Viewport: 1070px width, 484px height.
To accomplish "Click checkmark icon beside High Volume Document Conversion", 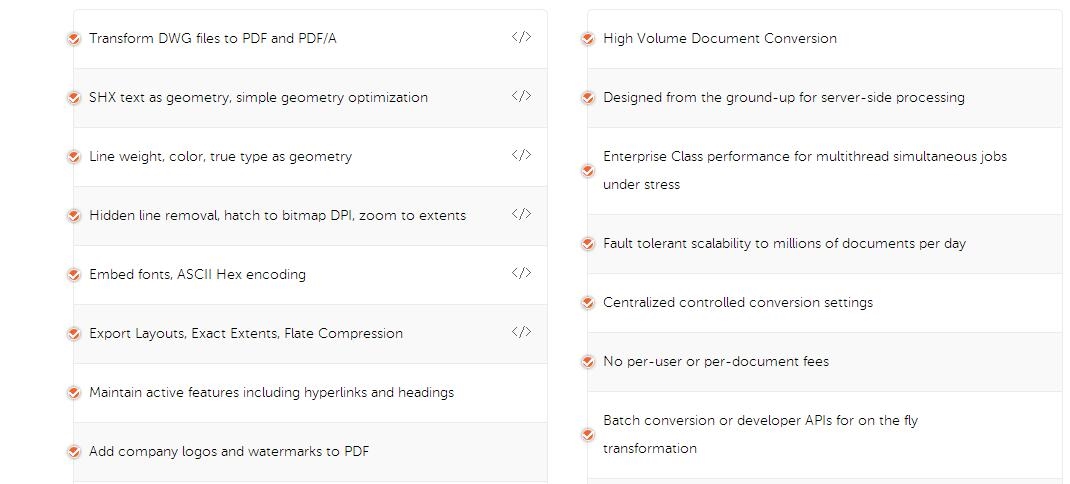I will point(588,39).
